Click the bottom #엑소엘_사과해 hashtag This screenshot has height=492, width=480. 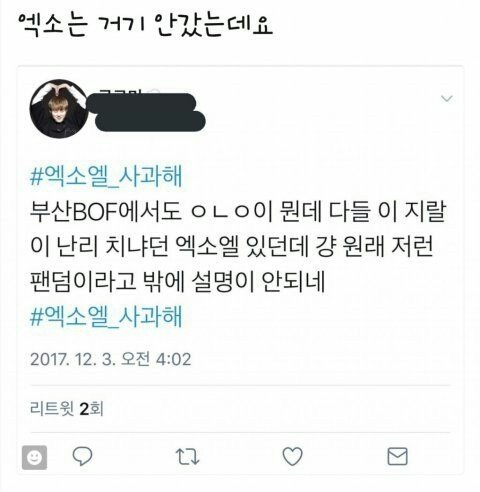106,317
